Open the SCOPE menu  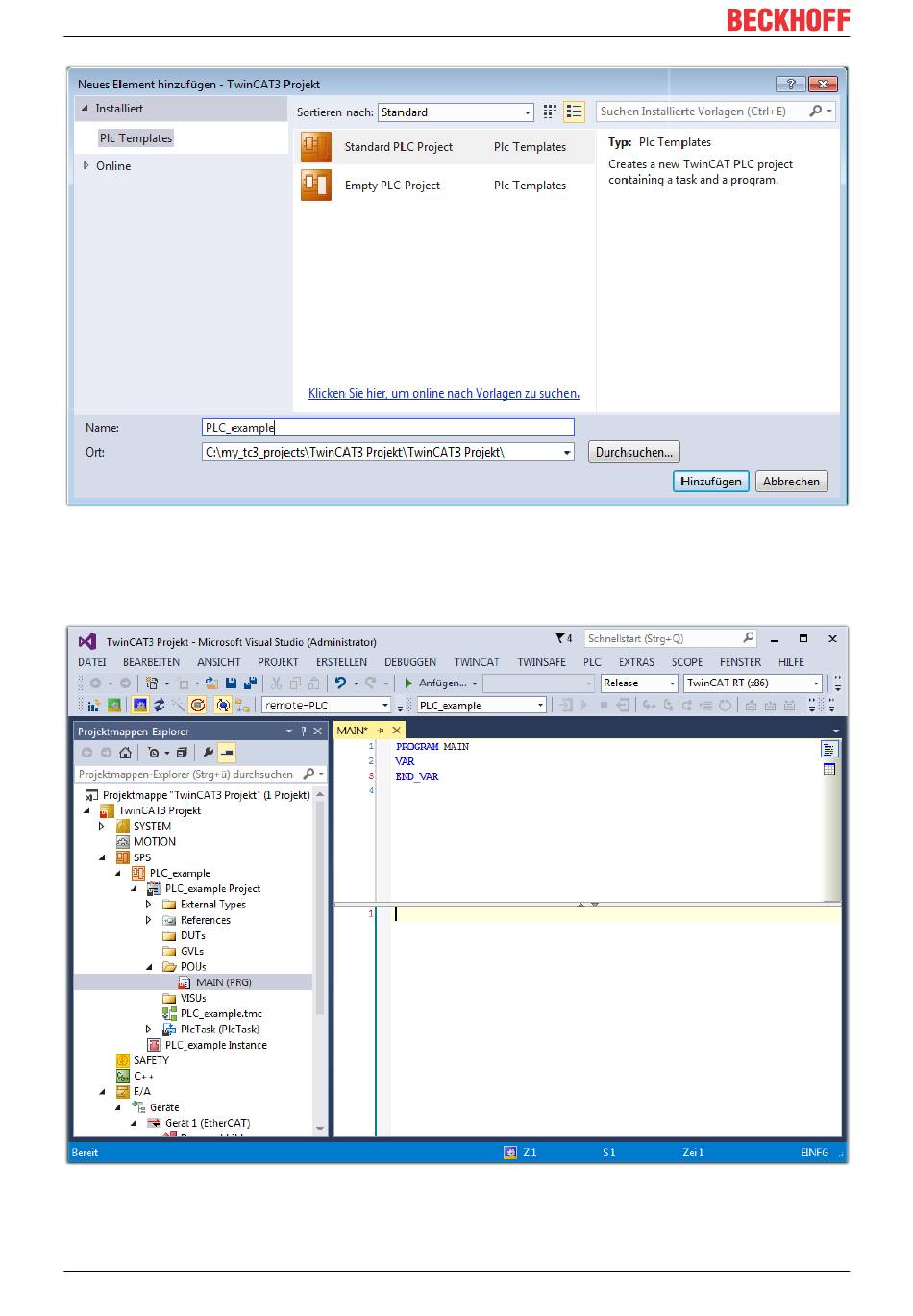click(x=687, y=662)
